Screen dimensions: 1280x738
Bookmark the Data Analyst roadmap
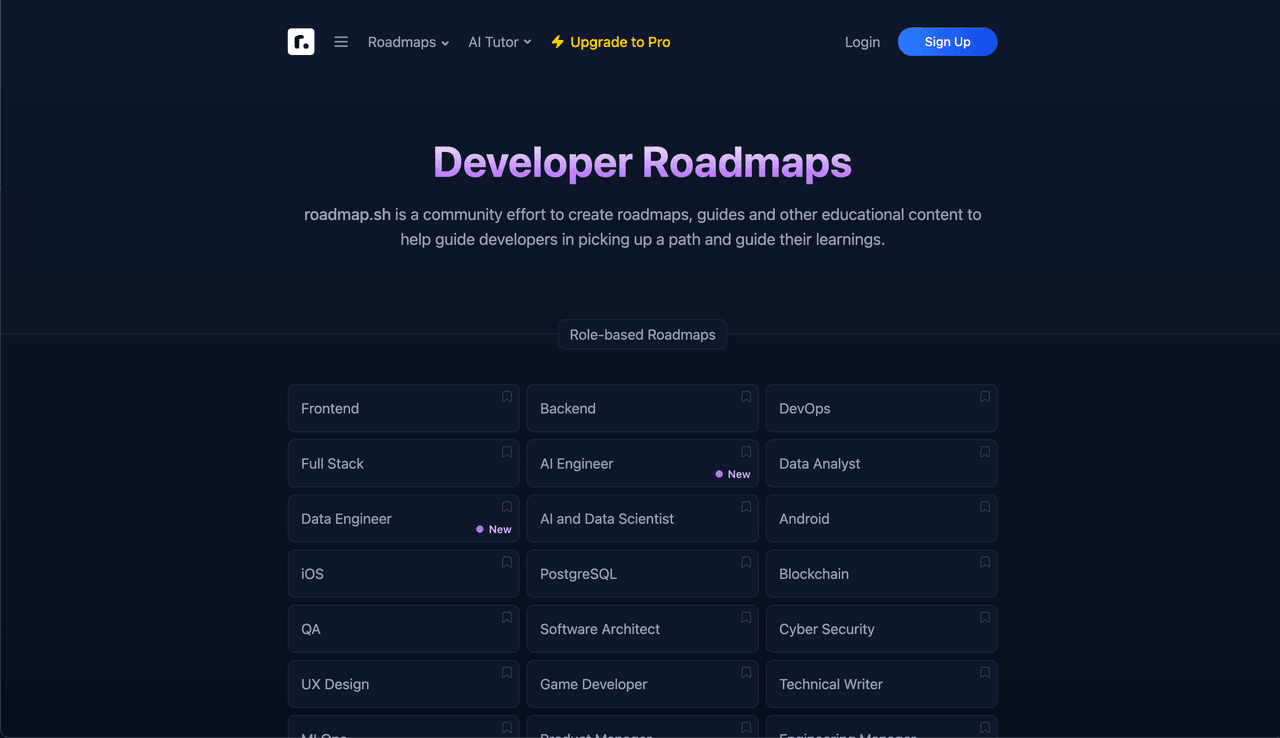click(x=985, y=452)
